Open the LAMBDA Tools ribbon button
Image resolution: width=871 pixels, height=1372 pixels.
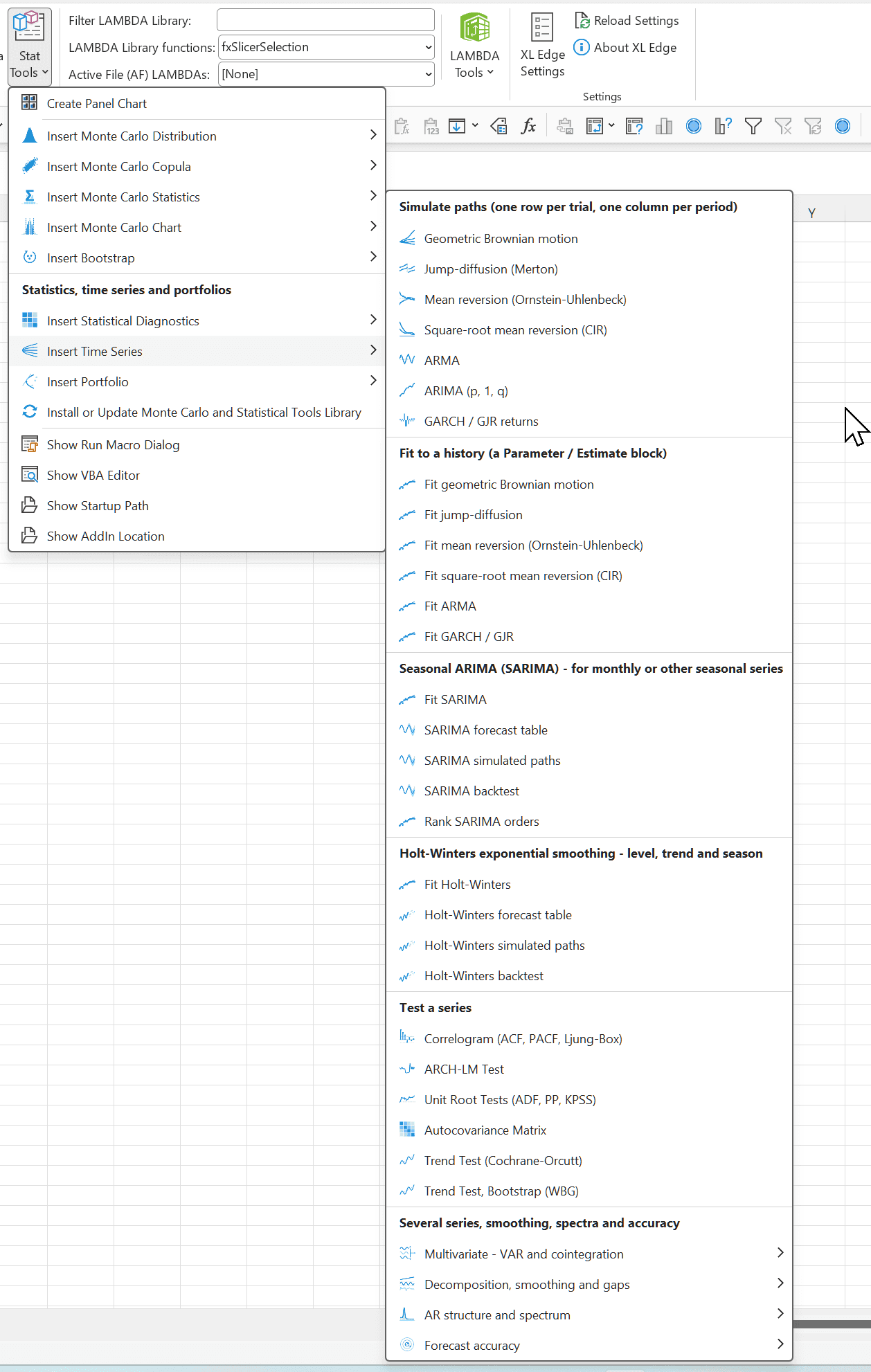coord(474,46)
